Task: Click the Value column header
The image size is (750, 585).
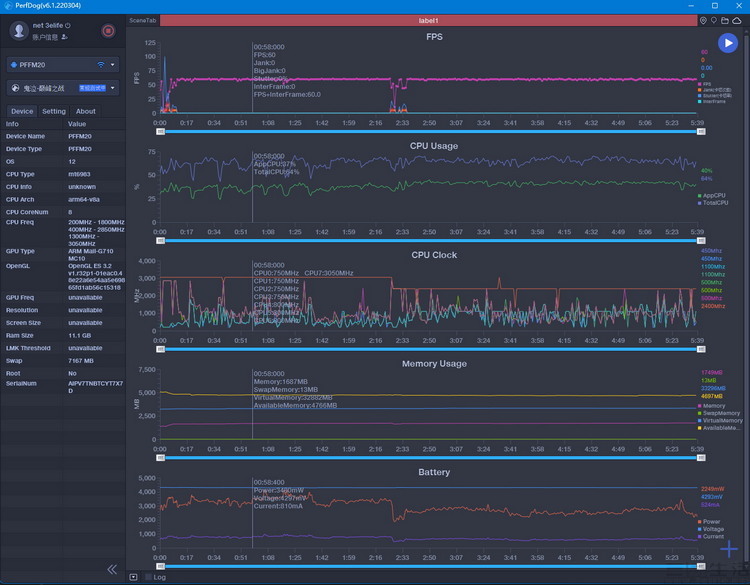Action: point(77,124)
